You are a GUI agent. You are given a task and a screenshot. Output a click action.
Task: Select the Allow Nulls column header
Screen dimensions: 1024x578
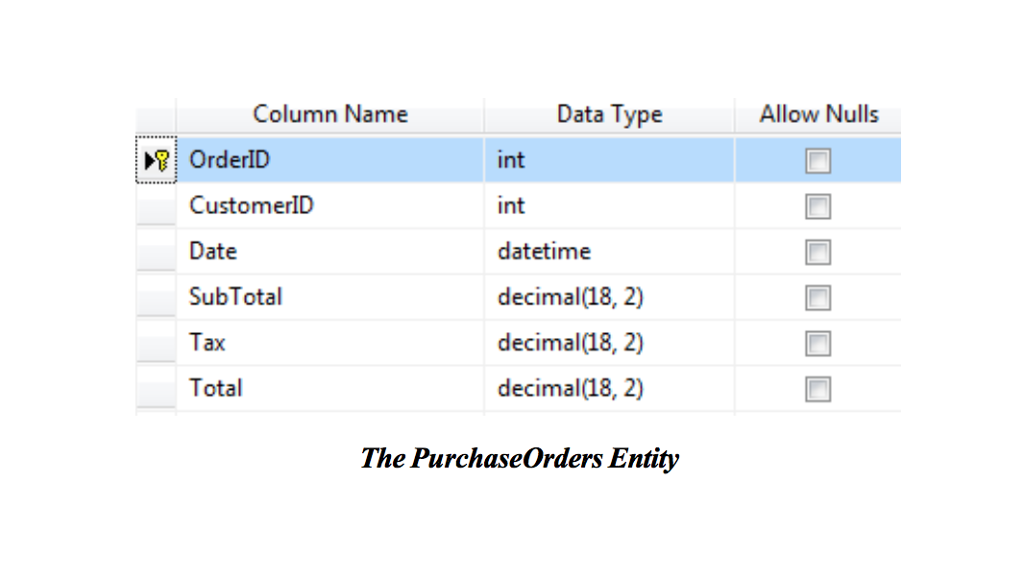pyautogui.click(x=817, y=114)
